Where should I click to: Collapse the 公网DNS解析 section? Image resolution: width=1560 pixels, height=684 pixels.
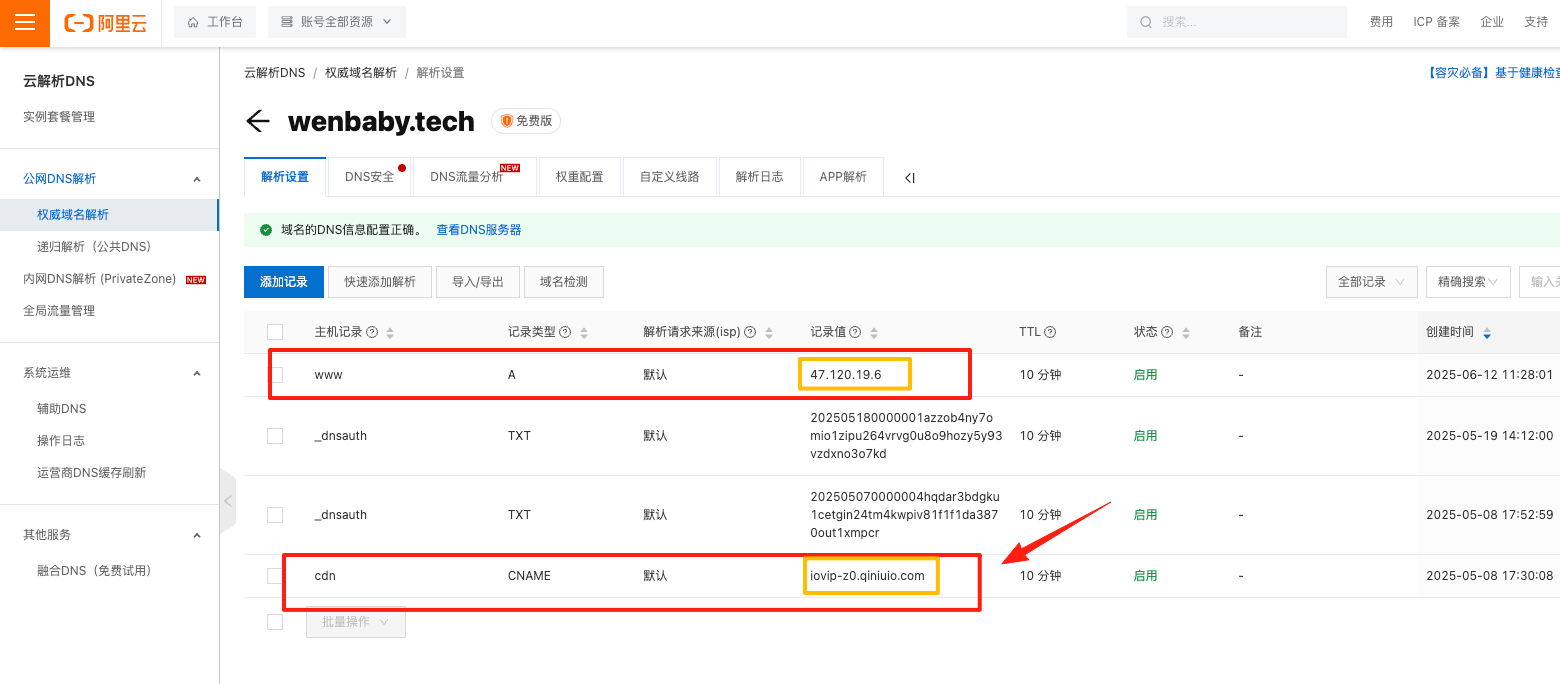[197, 179]
